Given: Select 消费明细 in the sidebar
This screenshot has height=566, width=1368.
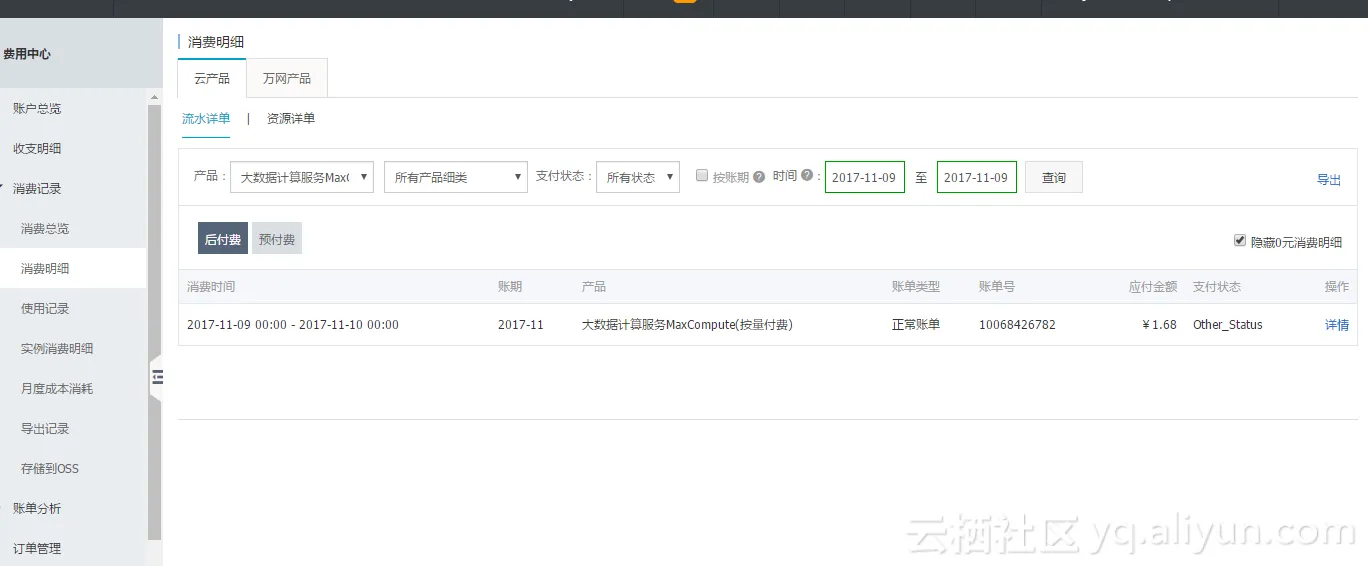Looking at the screenshot, I should [x=45, y=268].
